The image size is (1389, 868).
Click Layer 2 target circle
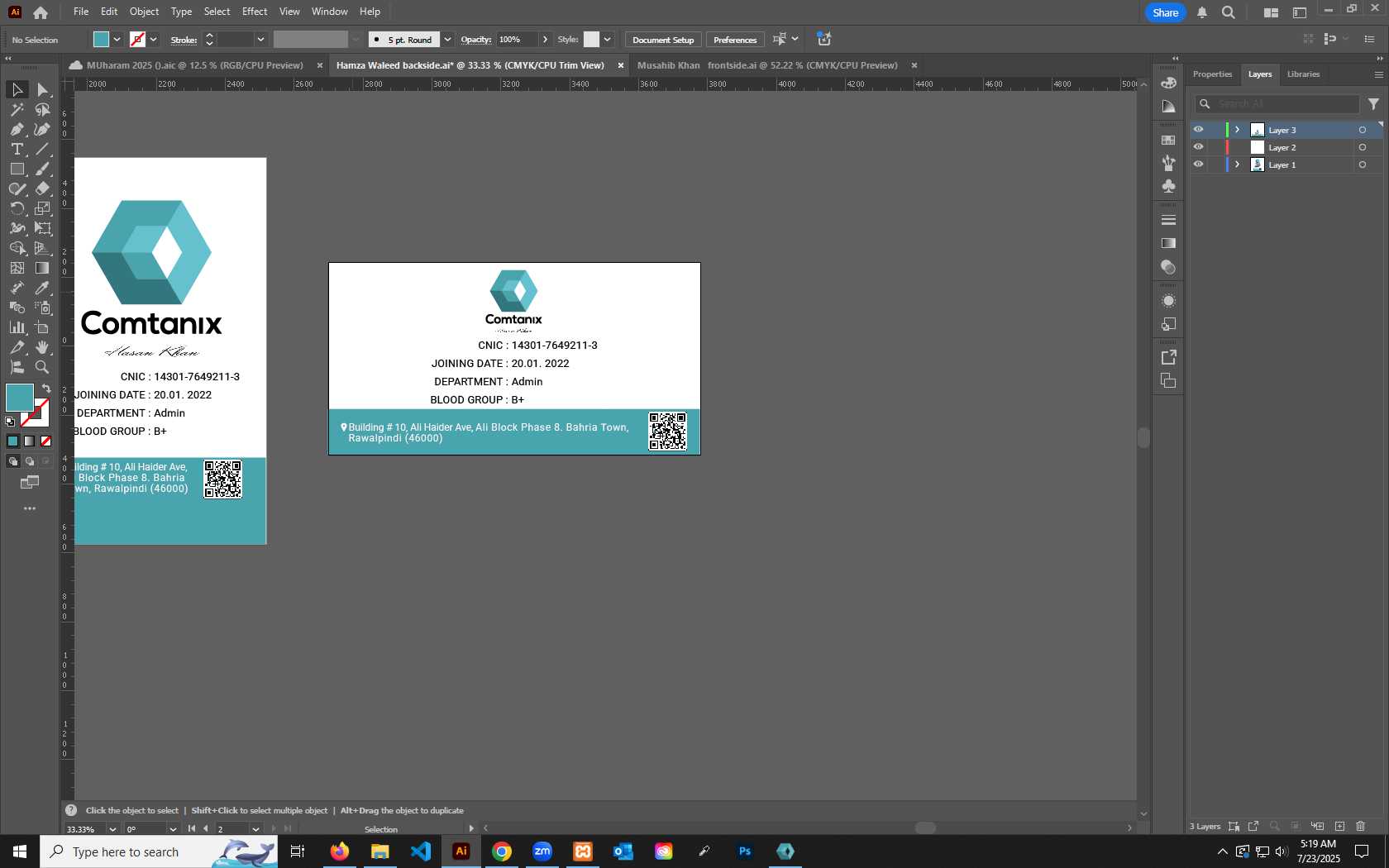pyautogui.click(x=1363, y=147)
